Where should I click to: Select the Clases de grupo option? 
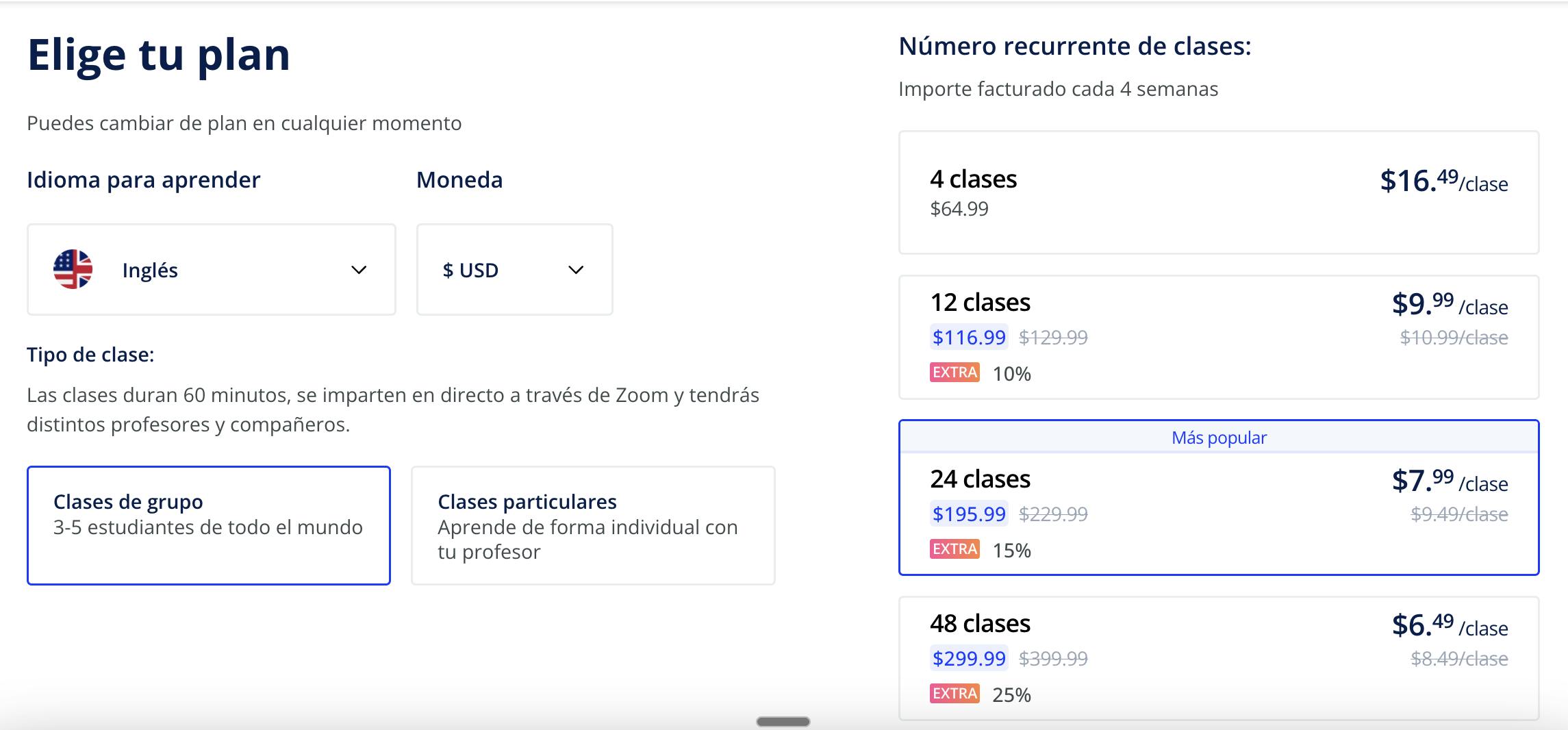[x=209, y=525]
